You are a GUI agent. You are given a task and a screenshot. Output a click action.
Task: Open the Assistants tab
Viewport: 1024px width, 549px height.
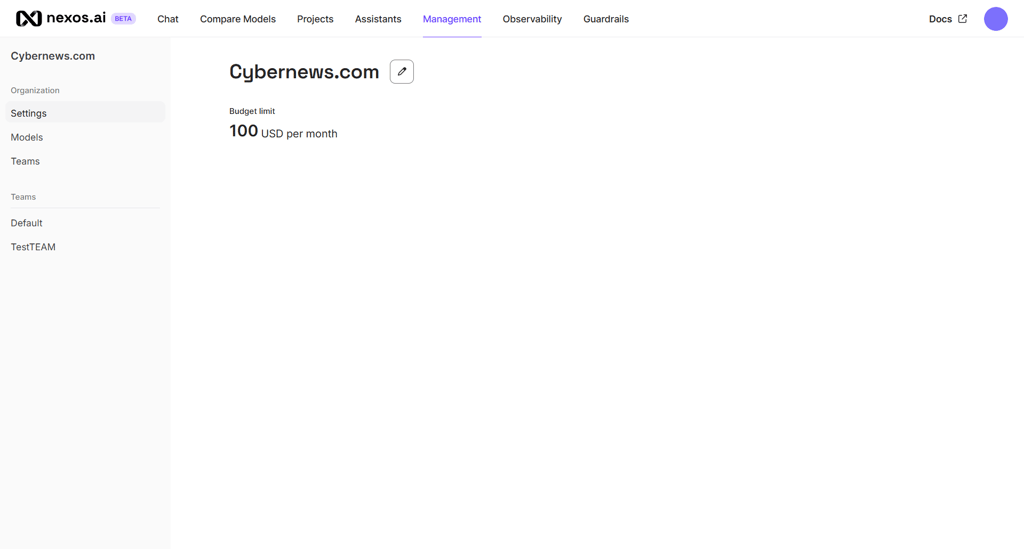click(378, 19)
